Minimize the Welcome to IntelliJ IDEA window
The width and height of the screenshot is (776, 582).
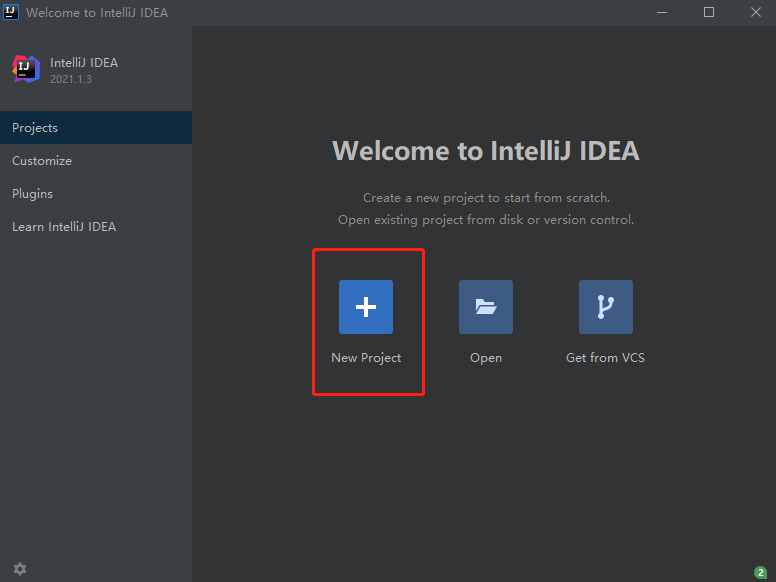pyautogui.click(x=662, y=12)
